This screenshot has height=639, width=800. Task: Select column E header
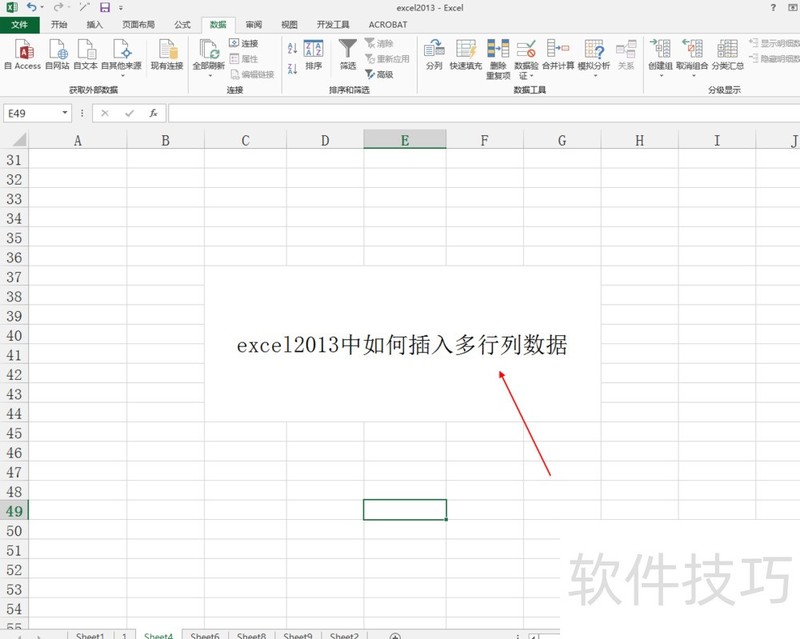coord(405,140)
